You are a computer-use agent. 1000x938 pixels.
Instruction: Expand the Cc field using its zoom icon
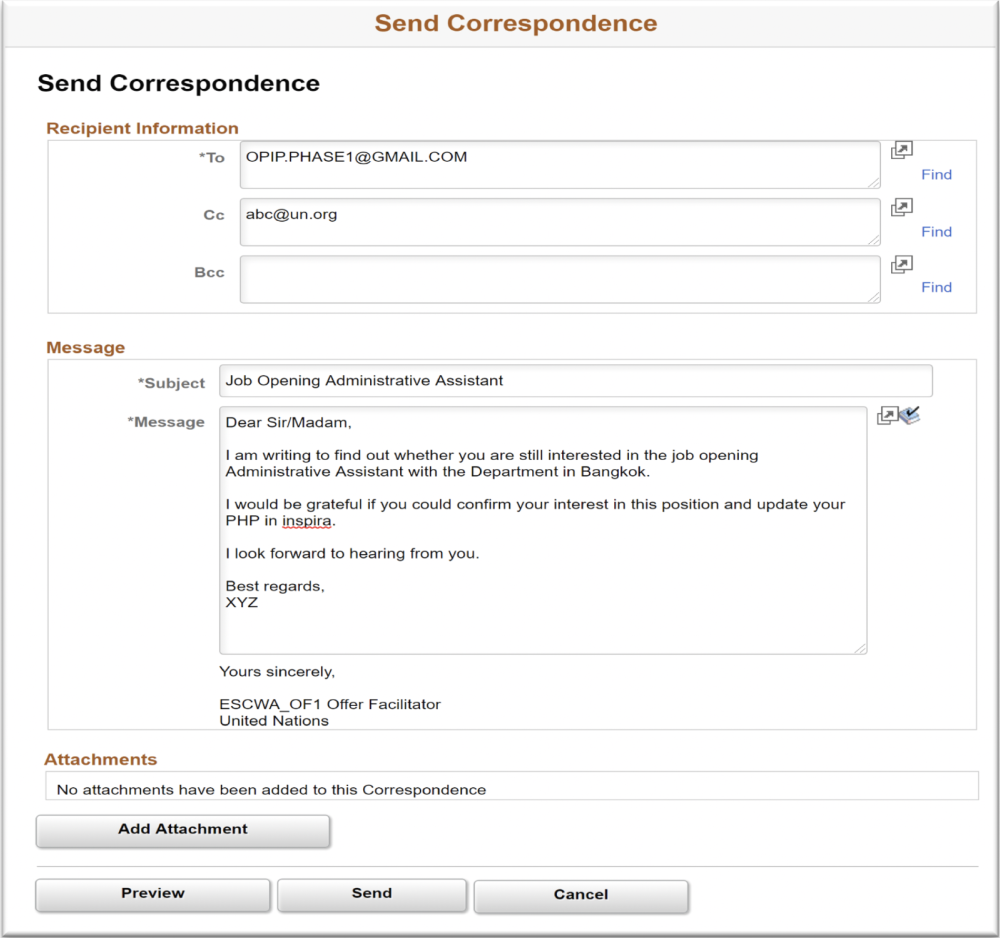[901, 206]
